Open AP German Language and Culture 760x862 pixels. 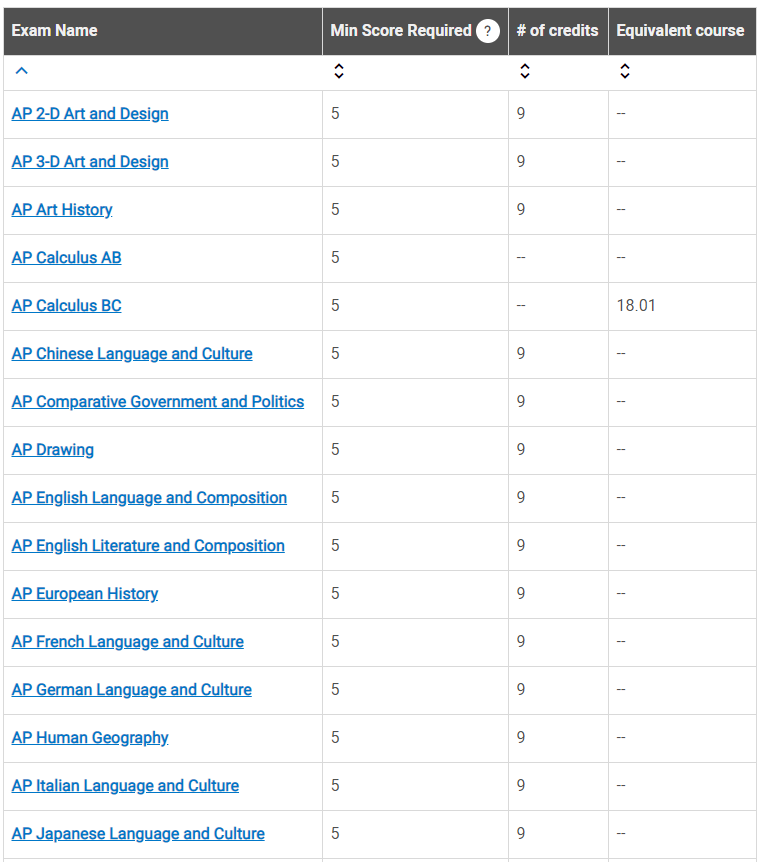(x=131, y=690)
